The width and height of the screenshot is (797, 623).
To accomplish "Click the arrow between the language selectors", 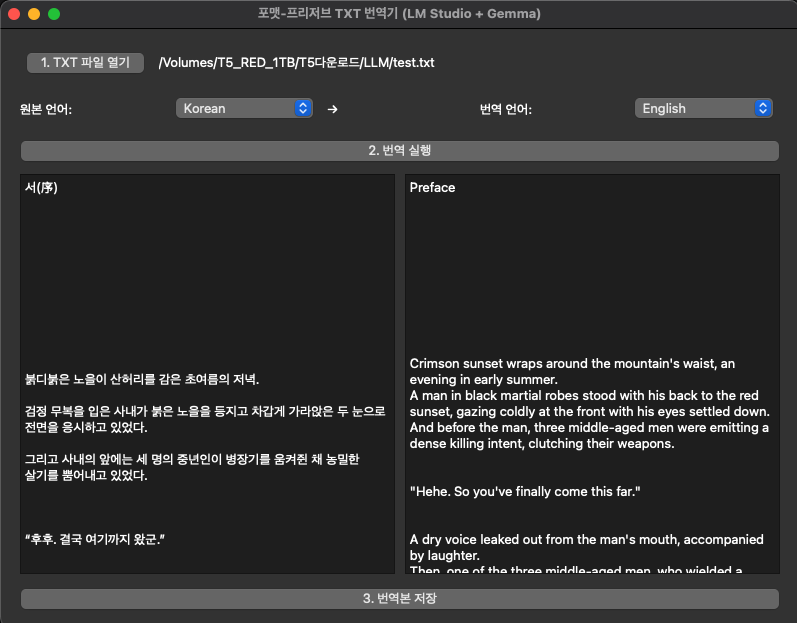I will coord(333,109).
